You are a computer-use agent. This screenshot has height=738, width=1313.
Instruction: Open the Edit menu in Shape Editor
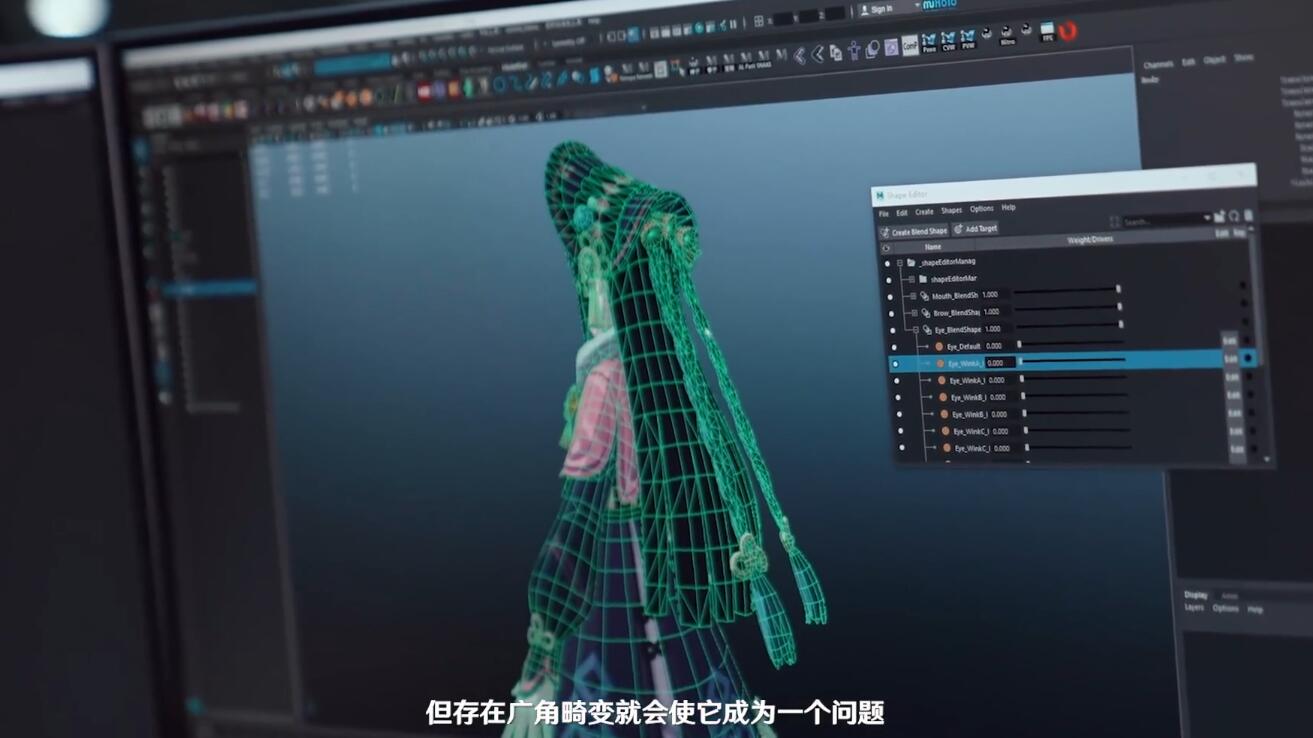pyautogui.click(x=902, y=213)
